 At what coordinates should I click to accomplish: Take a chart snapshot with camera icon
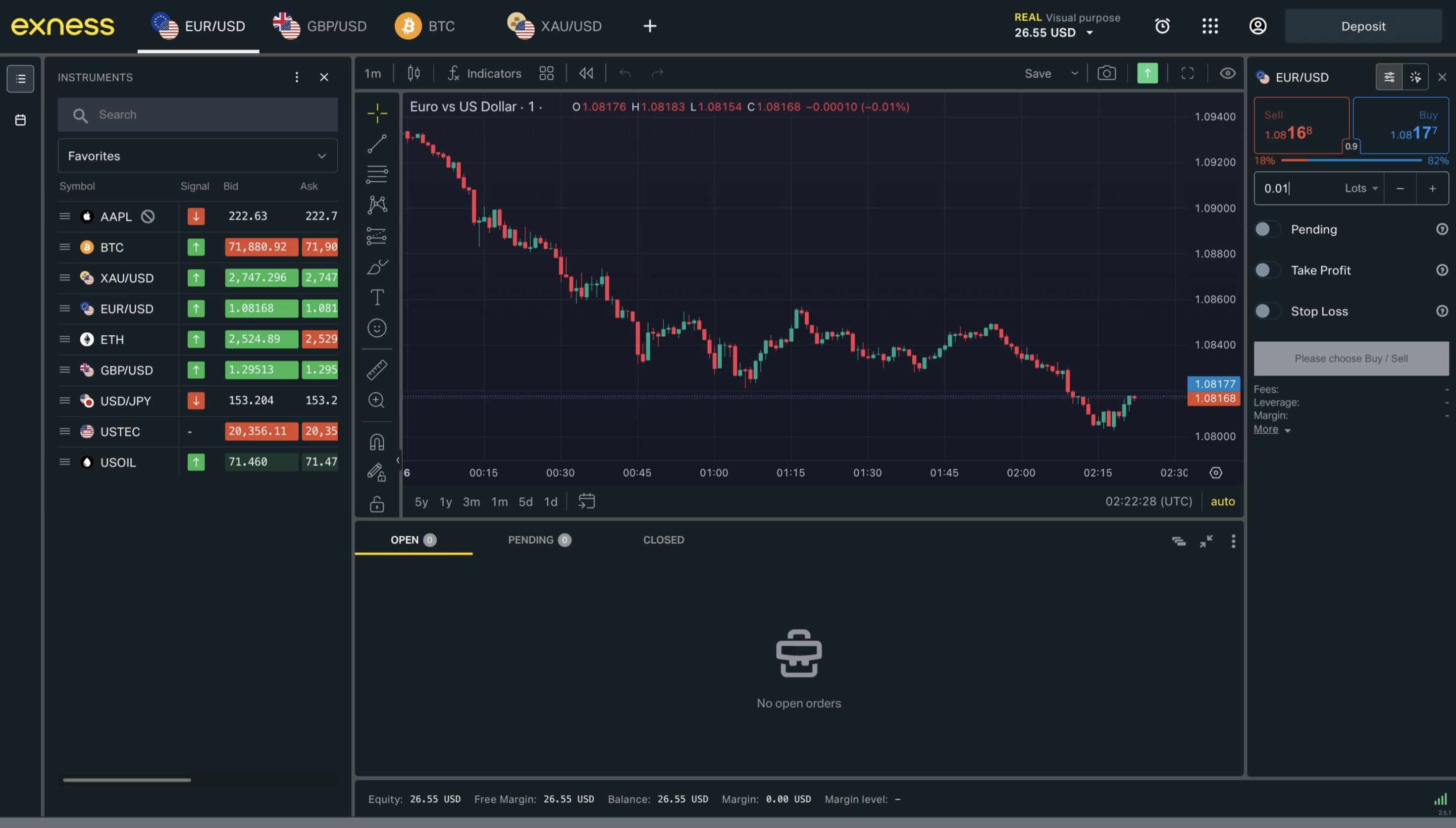(1106, 73)
